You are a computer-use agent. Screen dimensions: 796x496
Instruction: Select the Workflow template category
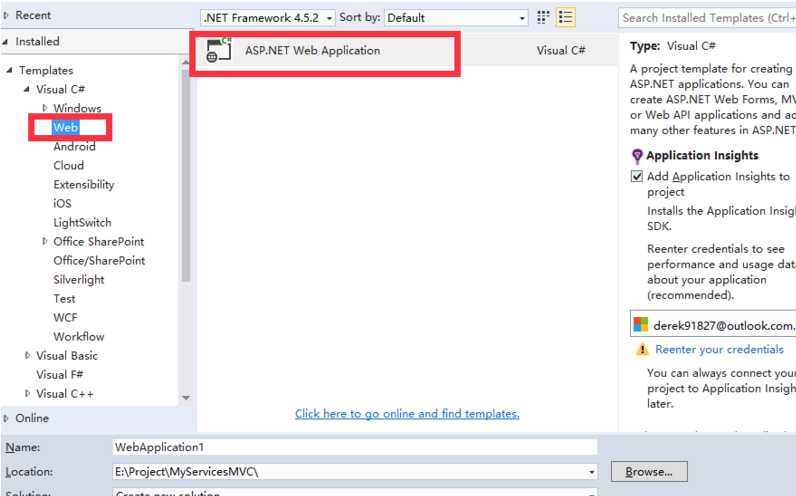point(79,337)
